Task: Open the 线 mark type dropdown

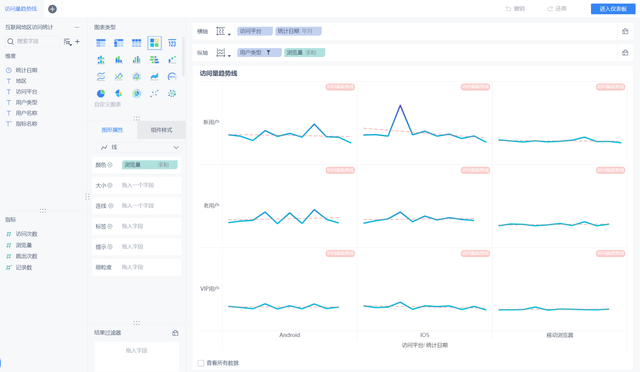Action: (140, 147)
